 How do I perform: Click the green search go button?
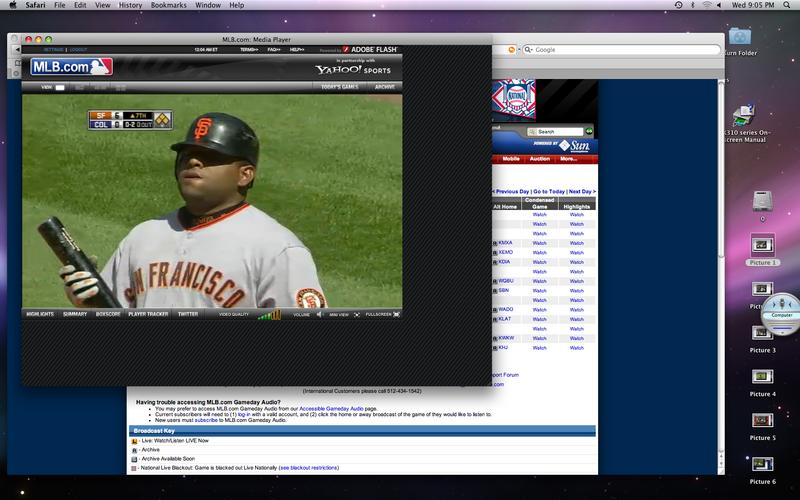pos(589,132)
